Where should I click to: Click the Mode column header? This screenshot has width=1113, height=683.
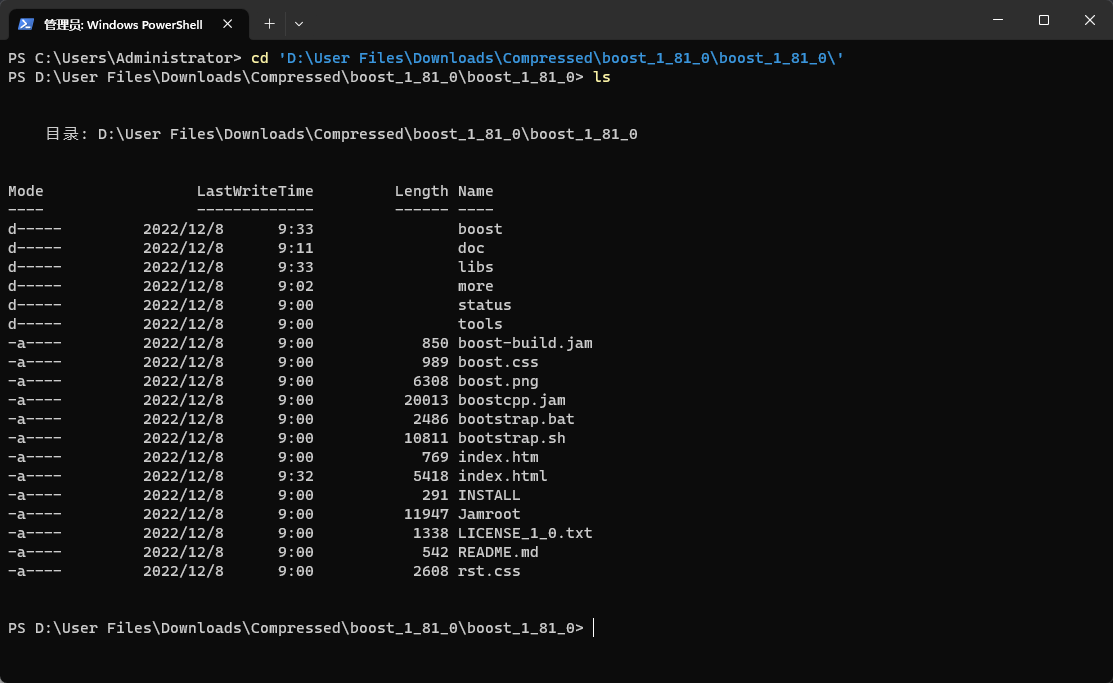(x=26, y=191)
